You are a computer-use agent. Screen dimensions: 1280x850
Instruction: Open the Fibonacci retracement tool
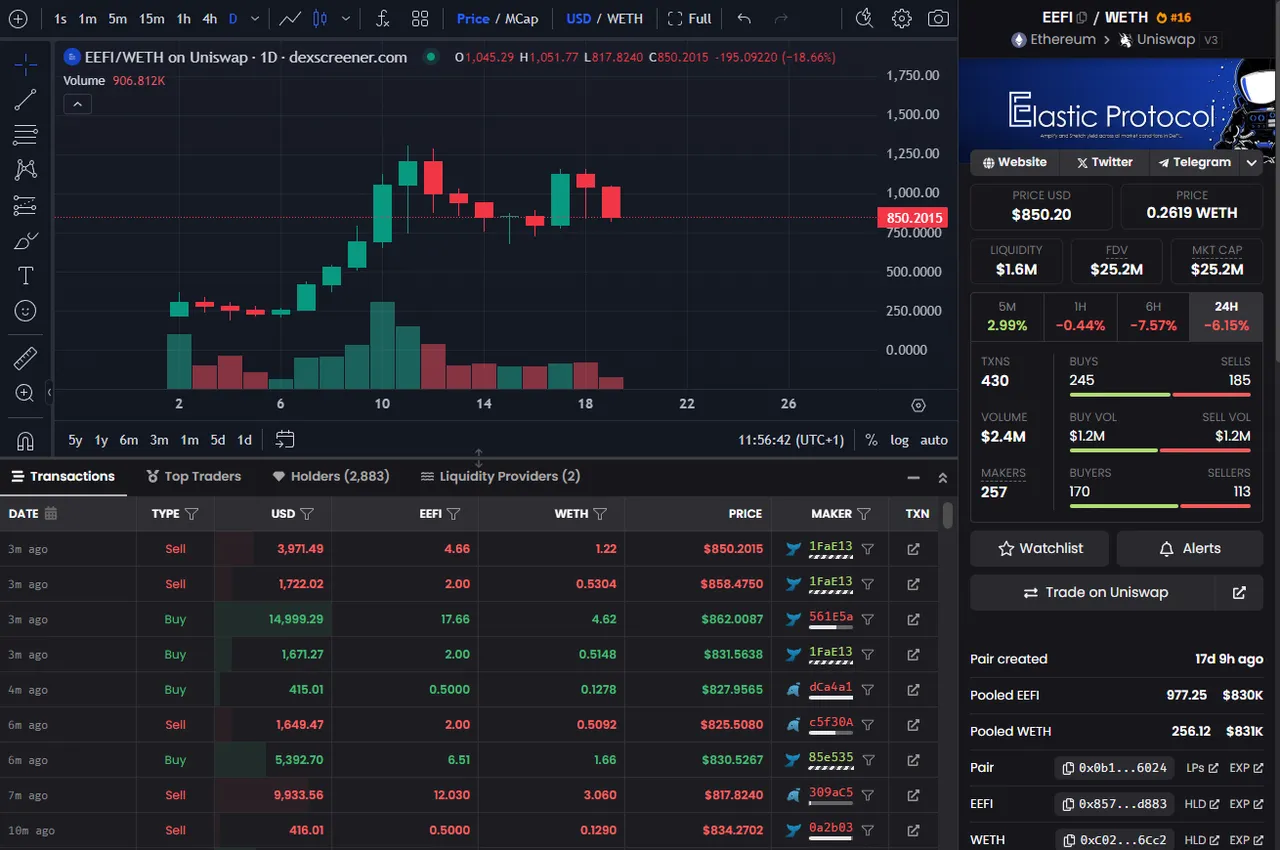25,134
